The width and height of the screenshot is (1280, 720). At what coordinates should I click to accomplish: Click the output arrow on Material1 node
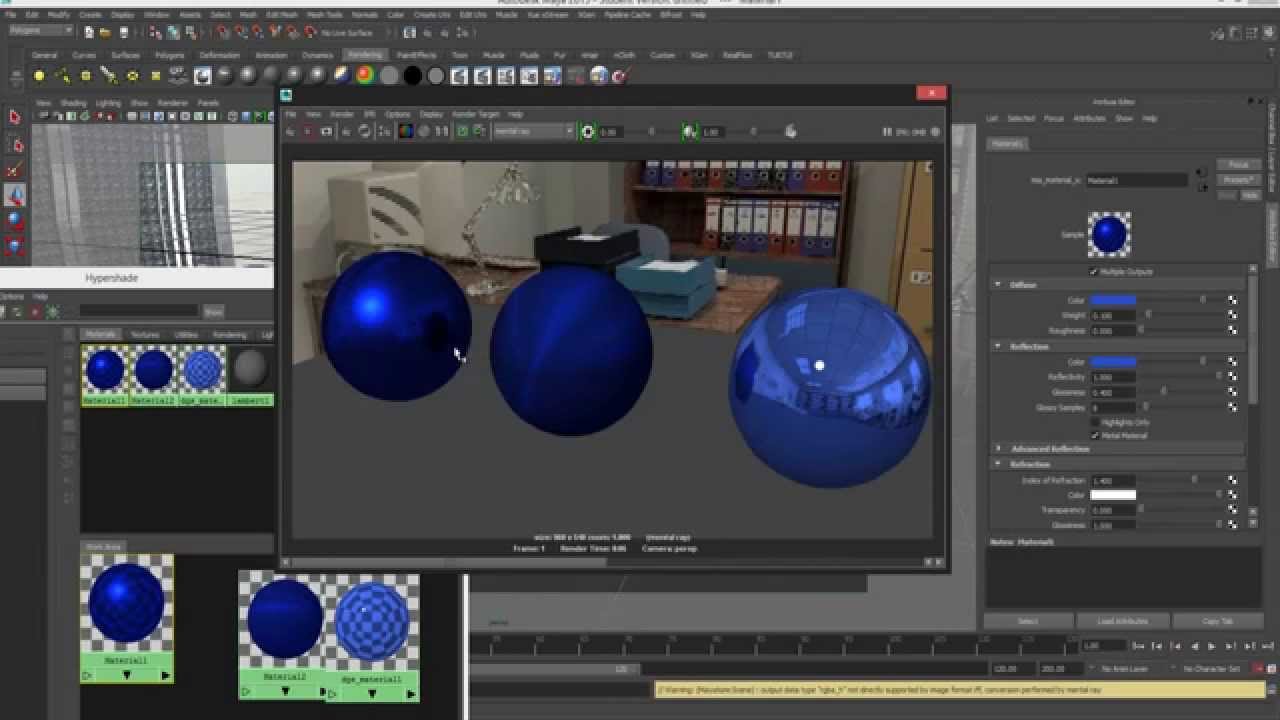166,675
